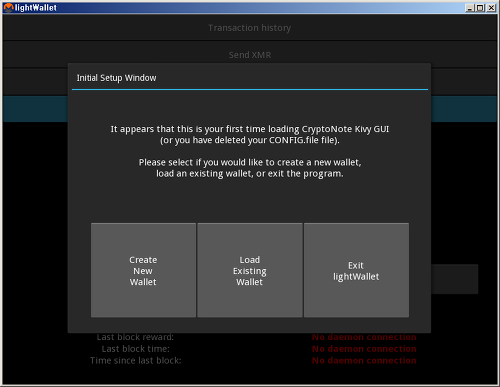The width and height of the screenshot is (500, 387).
Task: Maximize the lightWallet window
Action: [x=480, y=8]
